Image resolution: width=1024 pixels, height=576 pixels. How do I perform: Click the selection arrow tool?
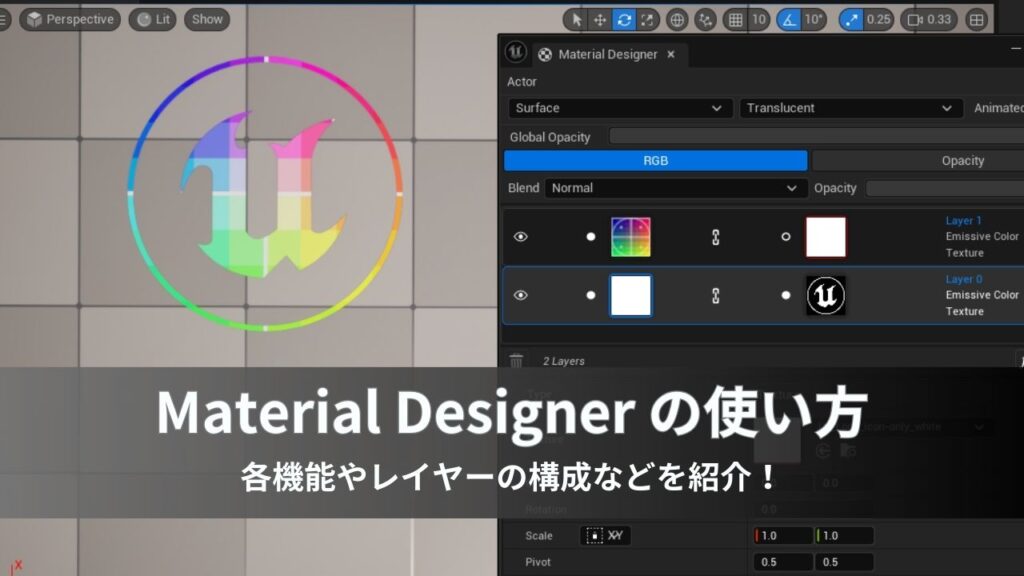pyautogui.click(x=577, y=18)
